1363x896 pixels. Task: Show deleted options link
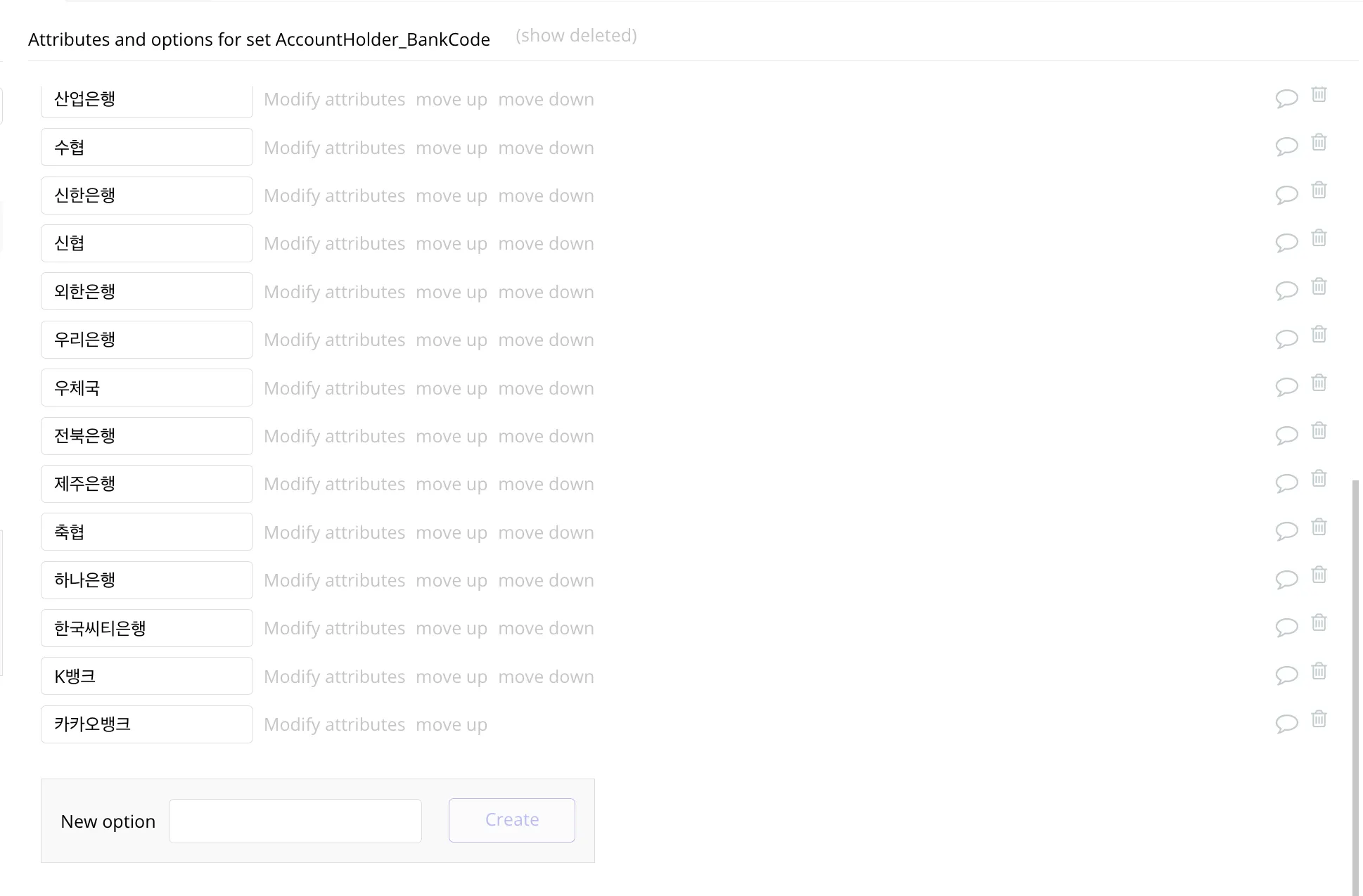coord(576,36)
